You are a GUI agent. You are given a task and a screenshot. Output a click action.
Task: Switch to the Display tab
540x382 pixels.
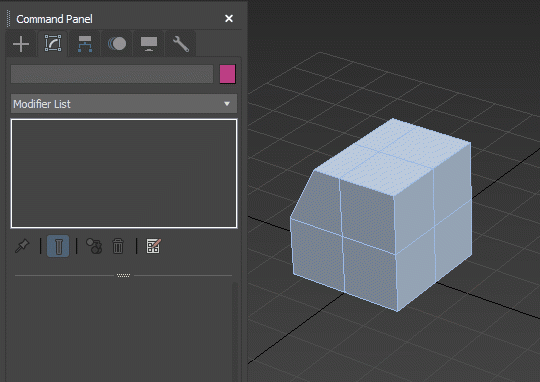(149, 44)
